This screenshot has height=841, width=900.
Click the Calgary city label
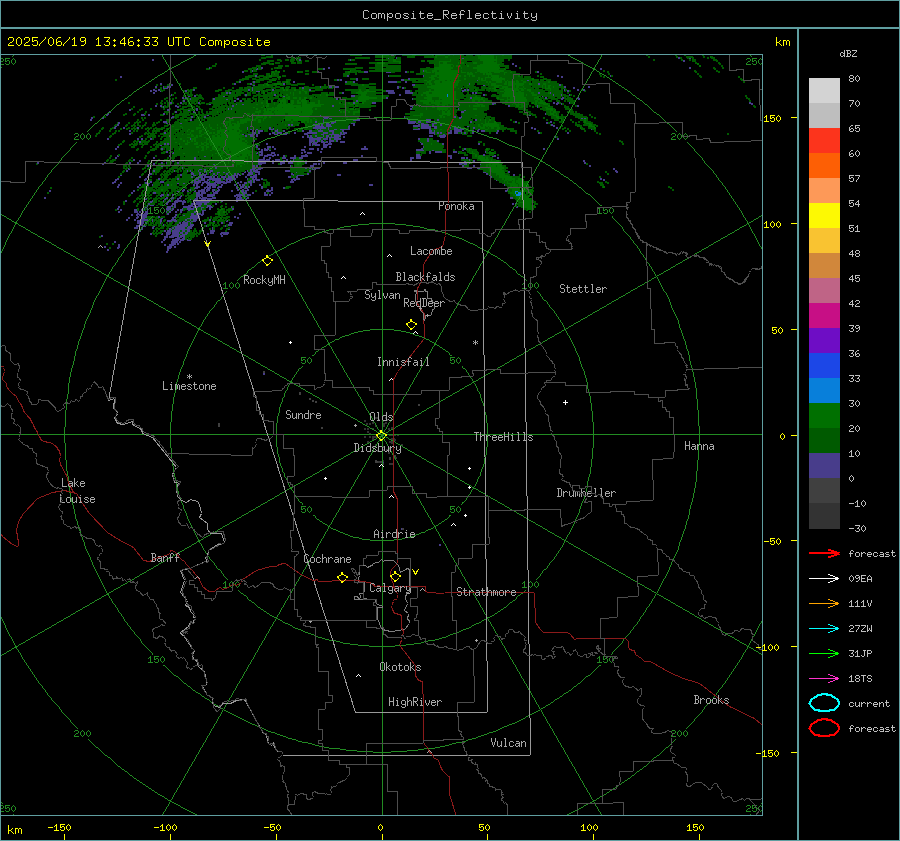click(x=390, y=588)
